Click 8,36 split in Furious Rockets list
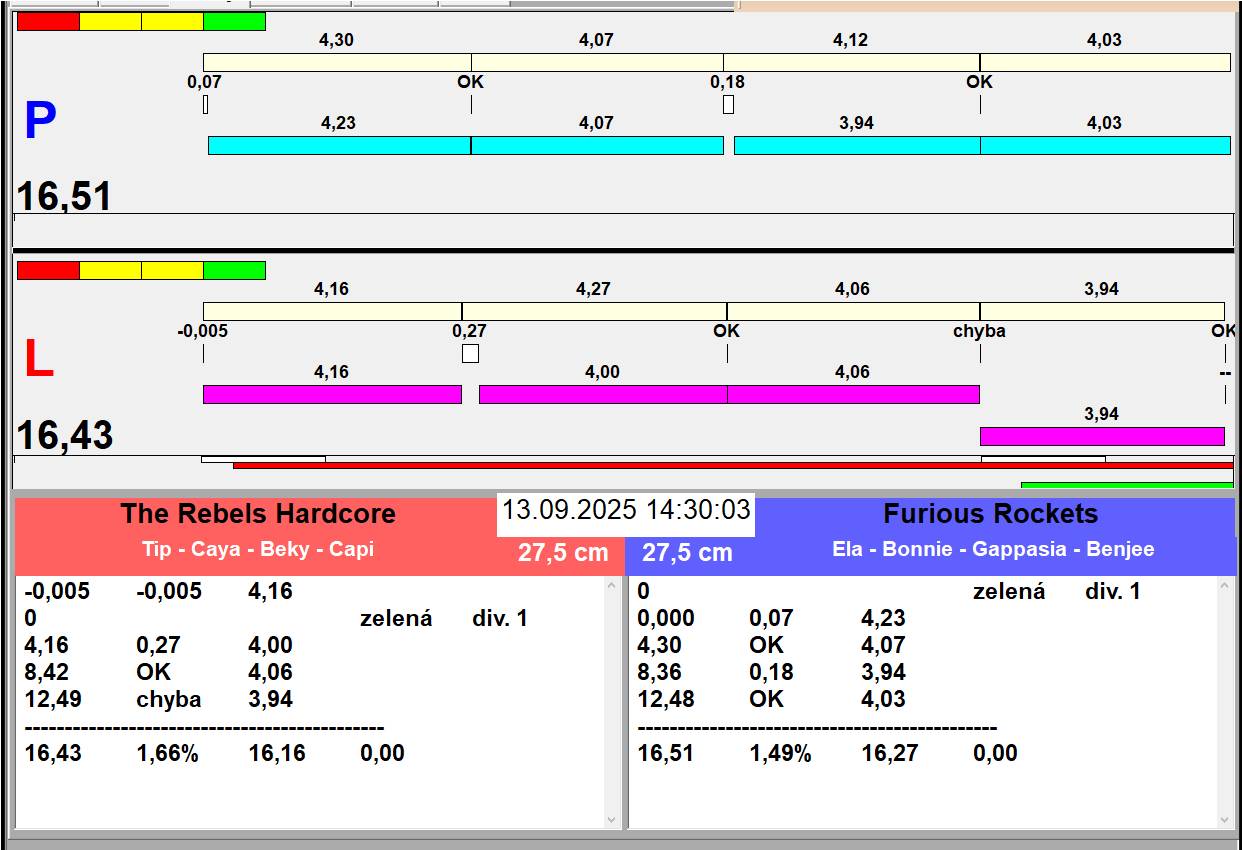 659,672
